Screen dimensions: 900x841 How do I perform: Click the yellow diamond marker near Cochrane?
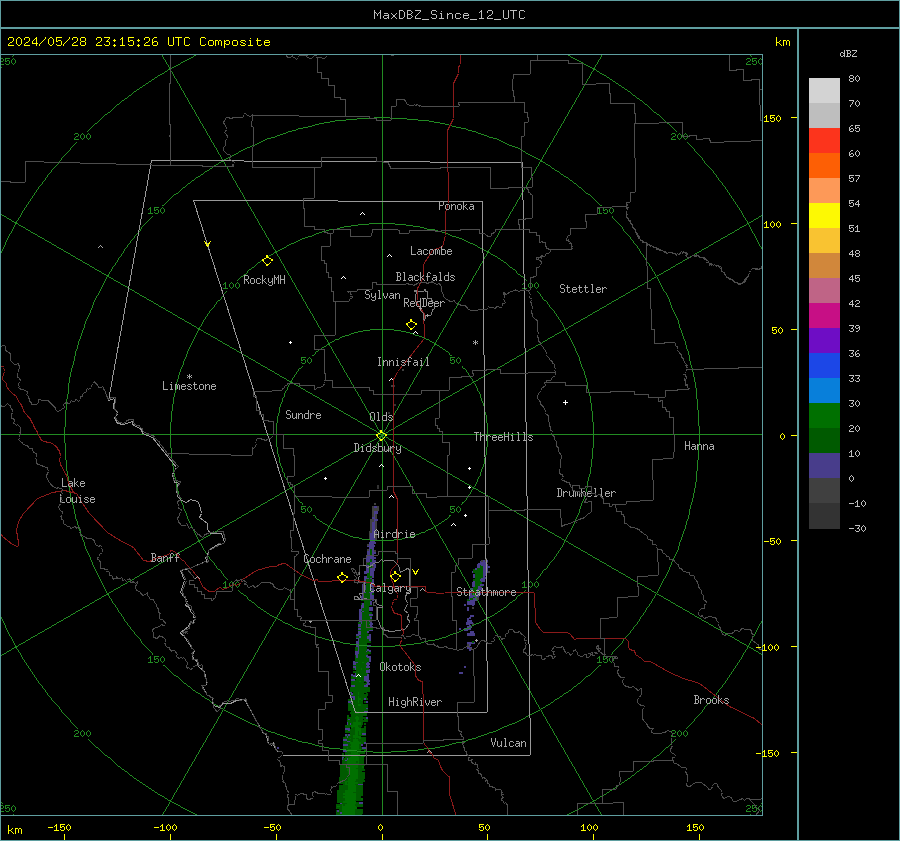coord(342,578)
